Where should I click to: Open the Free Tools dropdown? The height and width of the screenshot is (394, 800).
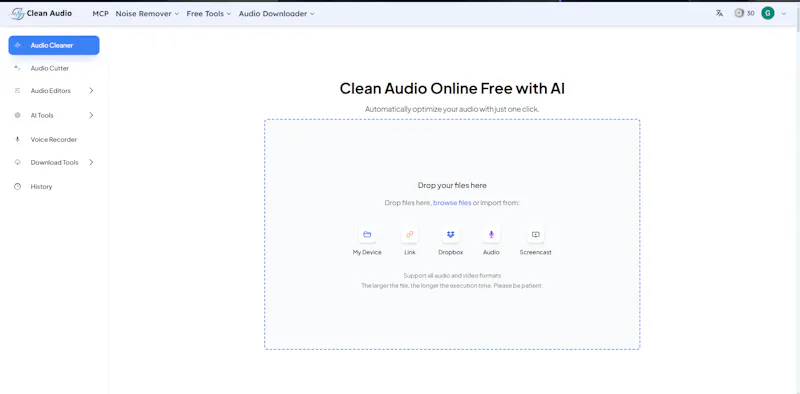pyautogui.click(x=209, y=14)
